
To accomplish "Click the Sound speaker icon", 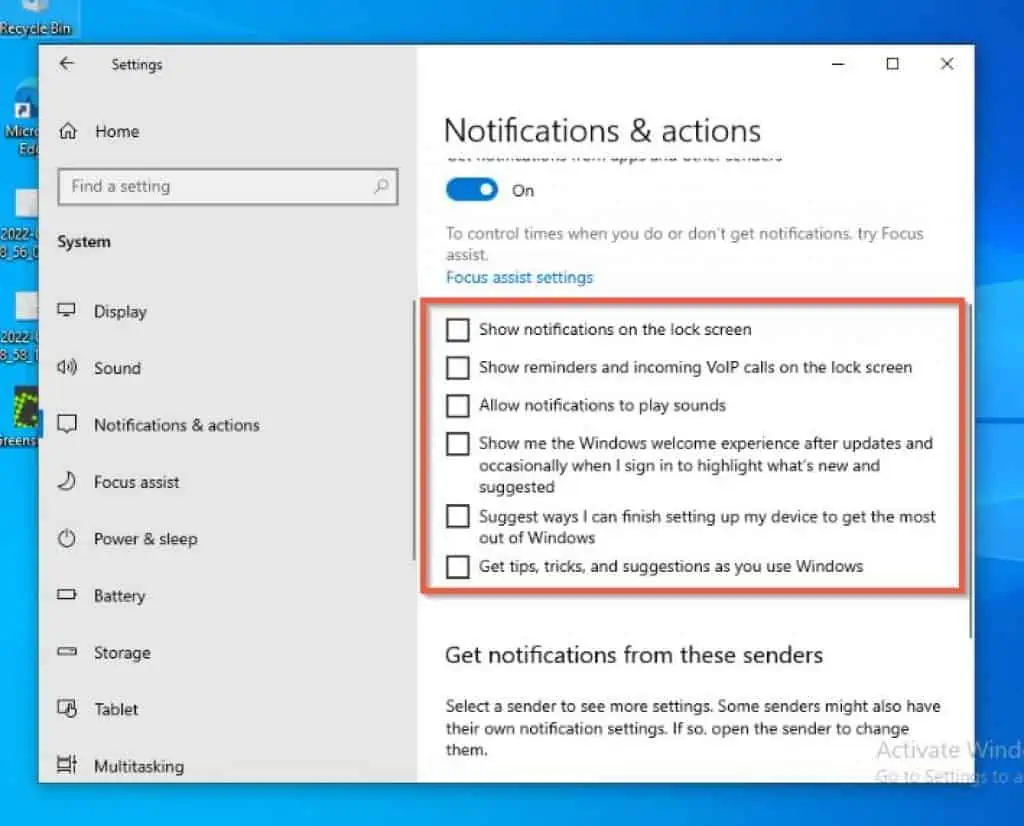I will click(x=67, y=368).
